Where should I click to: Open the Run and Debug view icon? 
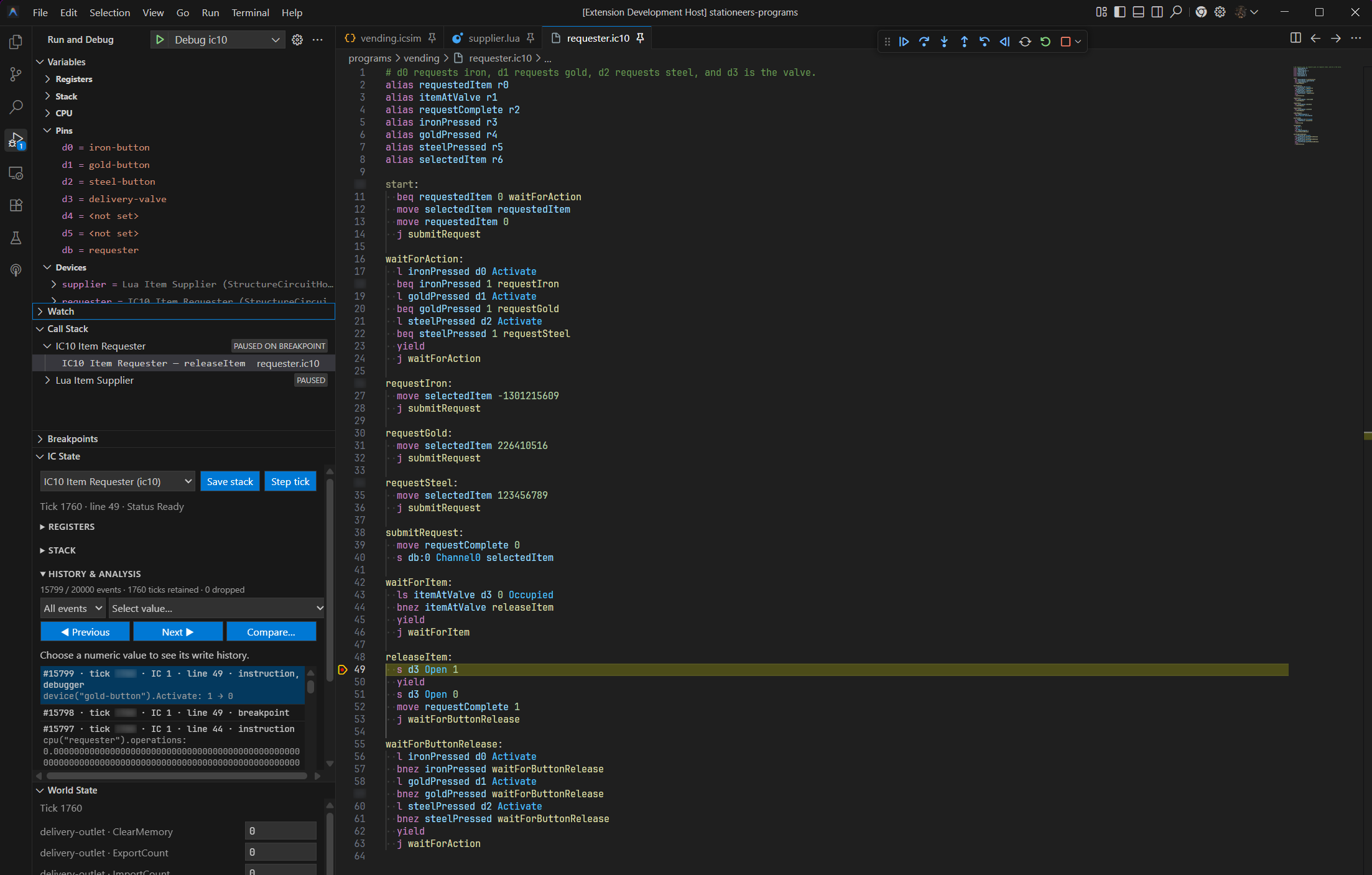pos(16,140)
